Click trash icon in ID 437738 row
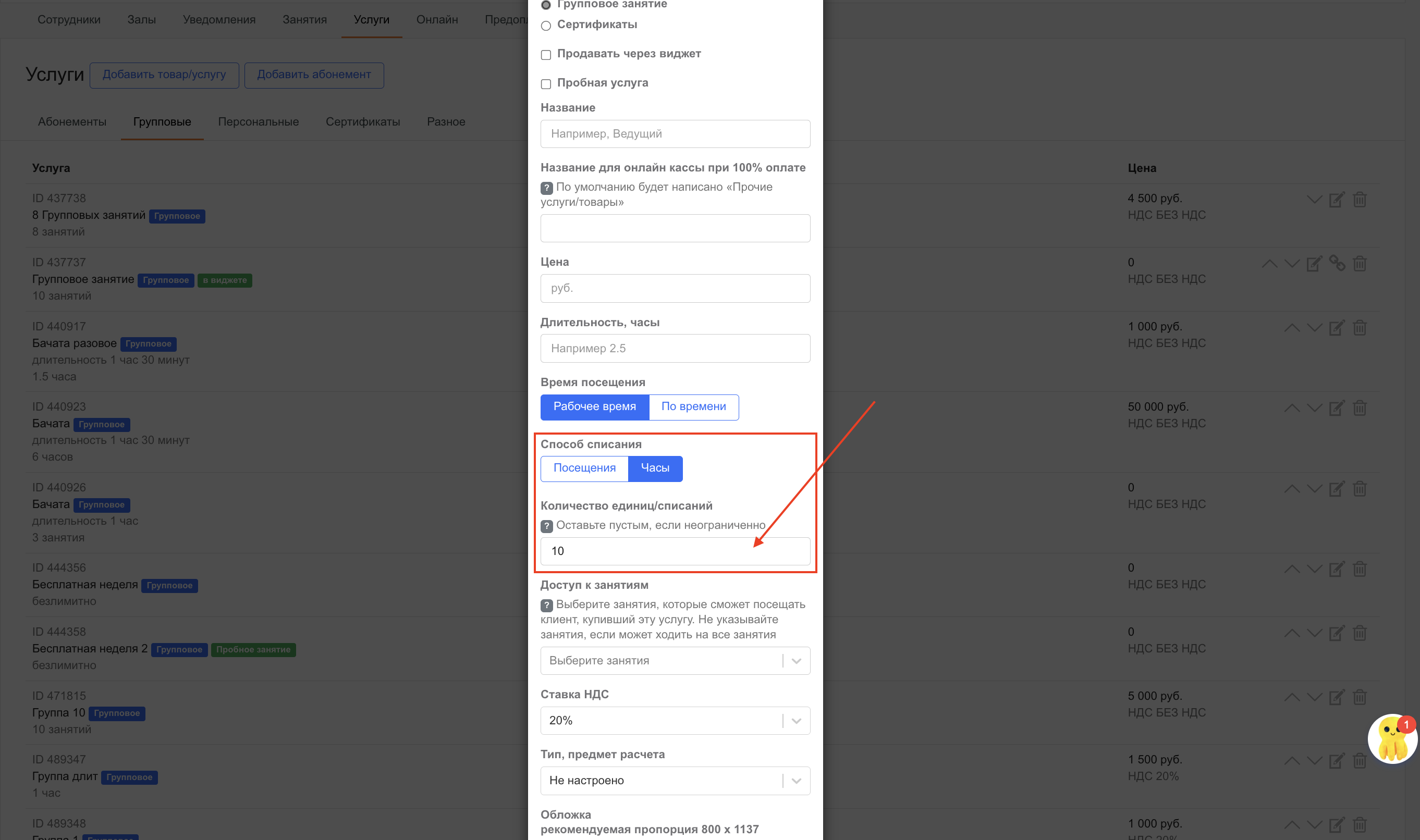Viewport: 1420px width, 840px height. click(1360, 200)
